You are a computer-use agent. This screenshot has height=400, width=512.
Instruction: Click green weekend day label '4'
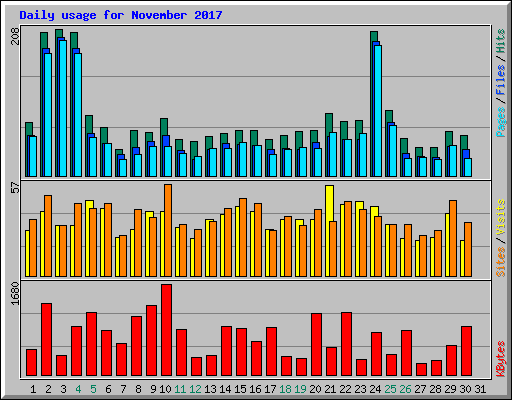tap(78, 389)
